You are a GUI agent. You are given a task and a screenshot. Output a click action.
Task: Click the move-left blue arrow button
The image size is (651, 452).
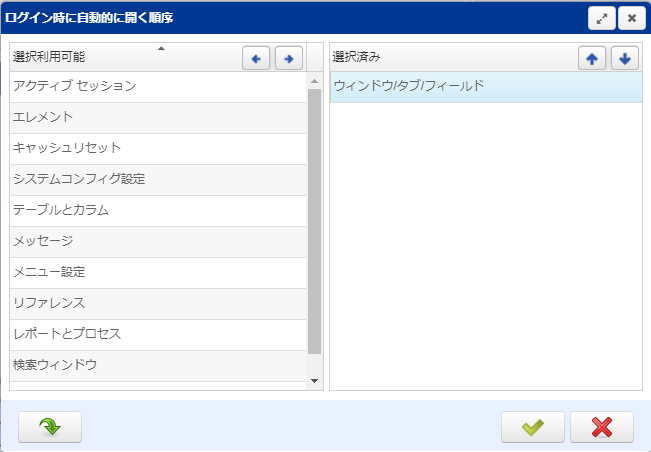point(256,59)
